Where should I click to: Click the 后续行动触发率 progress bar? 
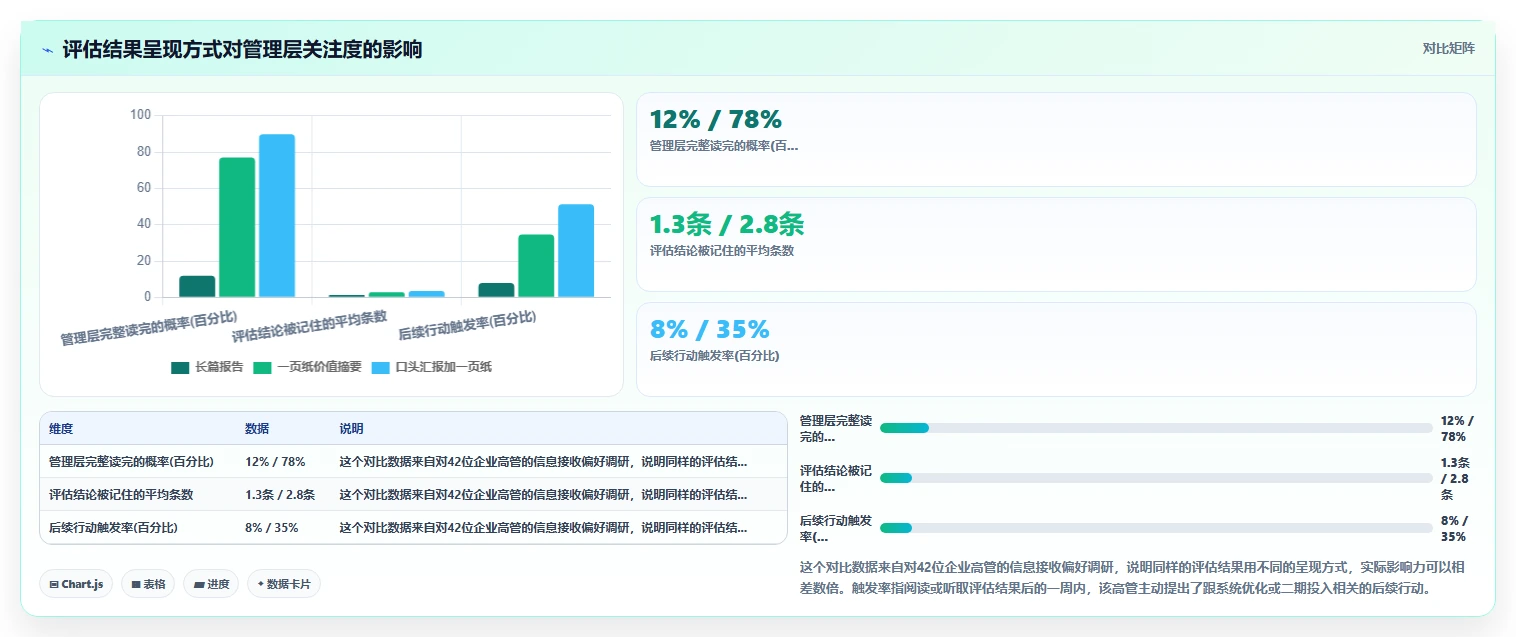tap(1156, 528)
